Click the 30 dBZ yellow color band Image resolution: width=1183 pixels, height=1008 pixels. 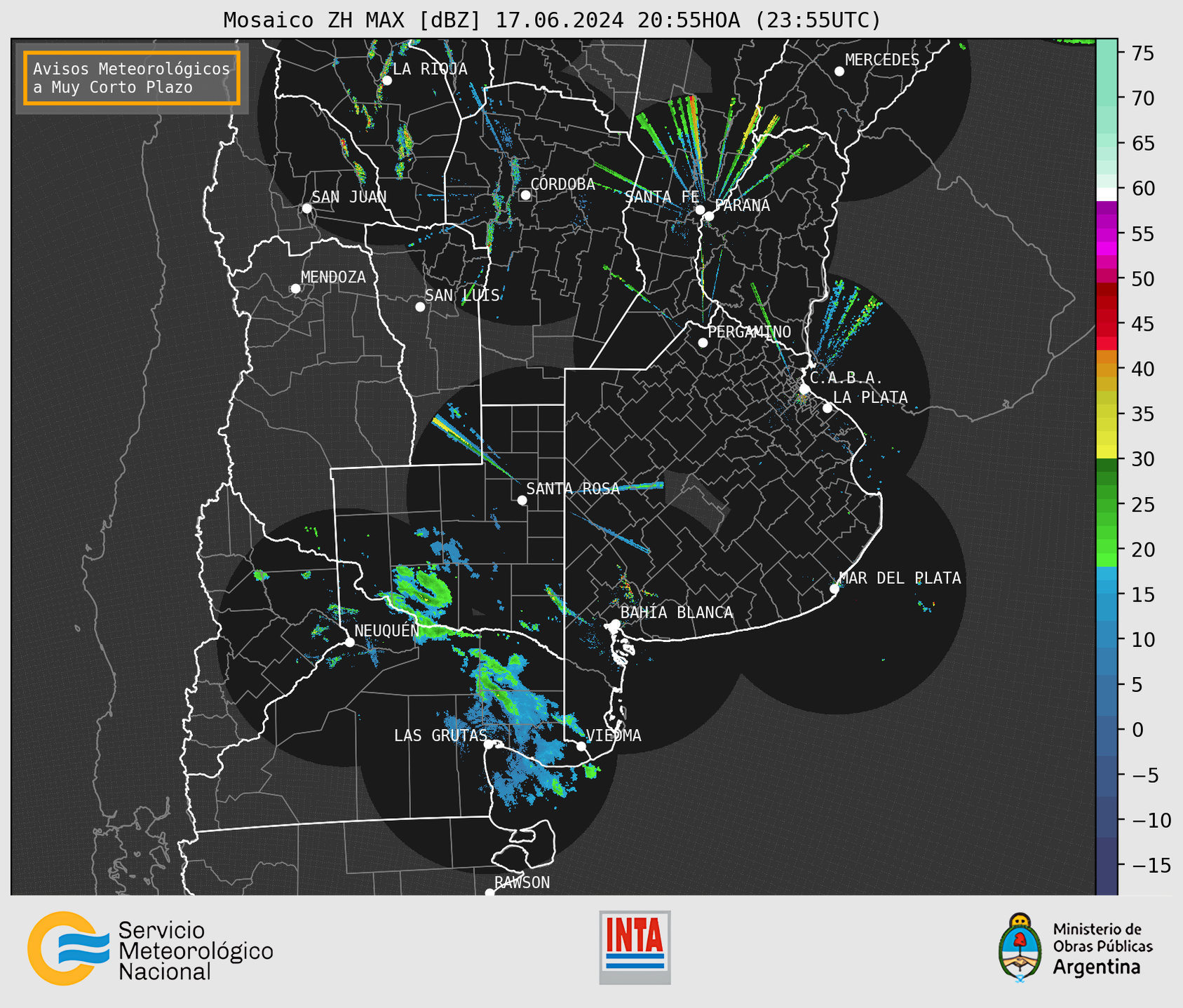(x=1107, y=452)
